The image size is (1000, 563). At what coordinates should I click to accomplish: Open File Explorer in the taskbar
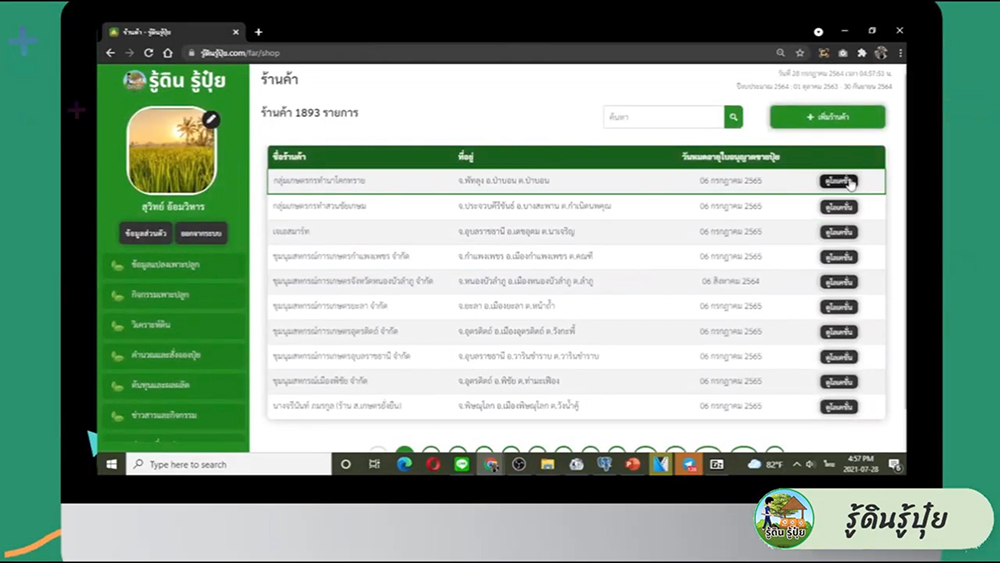click(x=547, y=464)
